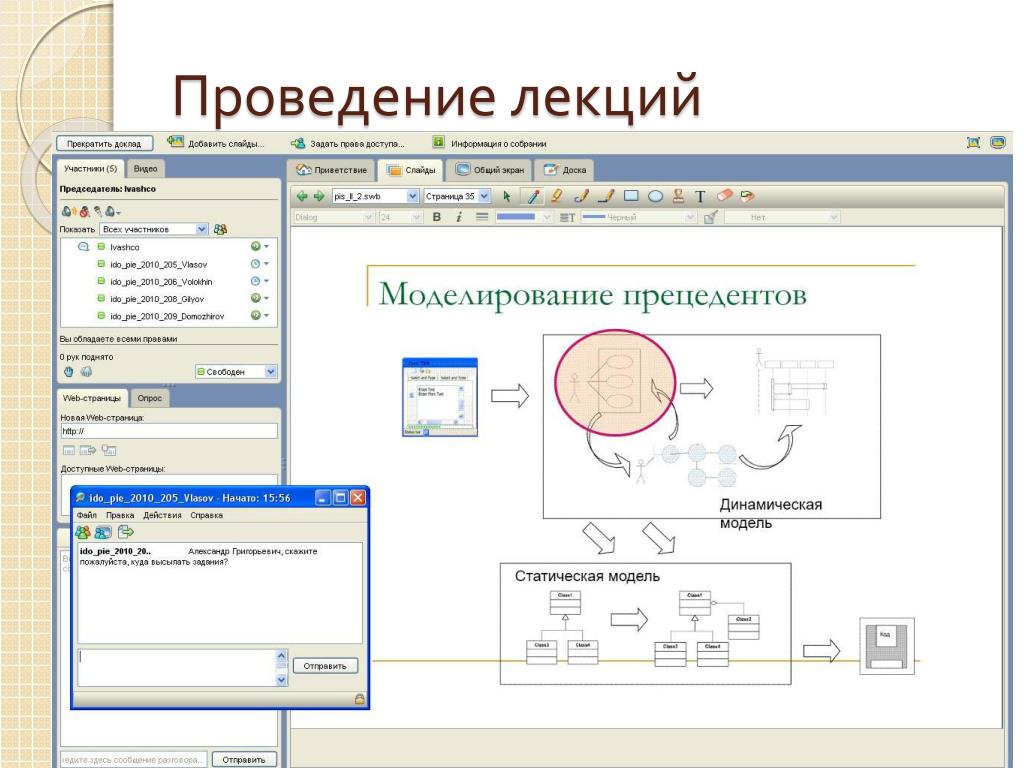This screenshot has height=768, width=1024.
Task: Select the rectangle shape tool
Action: click(x=631, y=196)
